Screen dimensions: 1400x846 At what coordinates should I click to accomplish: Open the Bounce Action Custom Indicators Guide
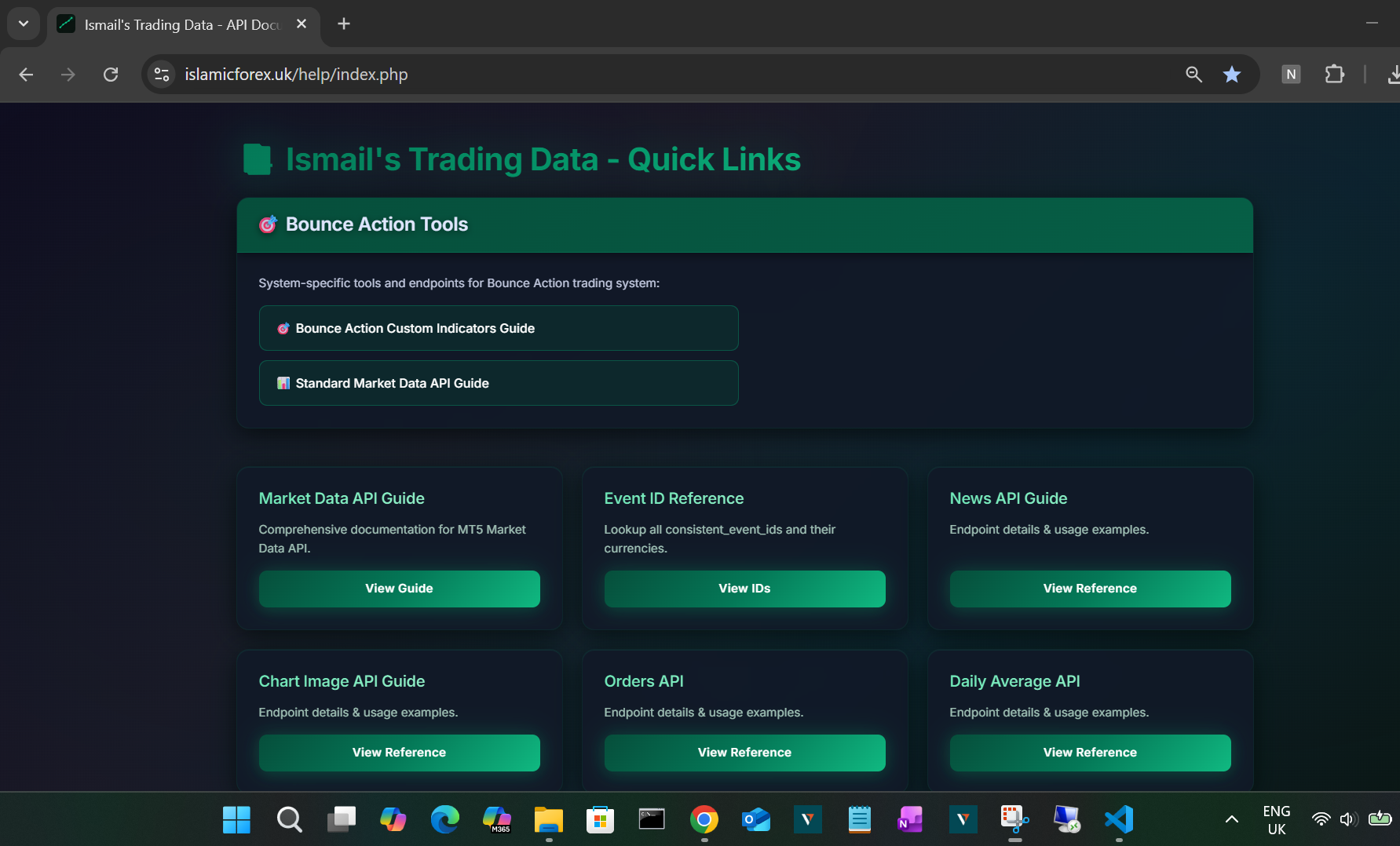[x=499, y=328]
